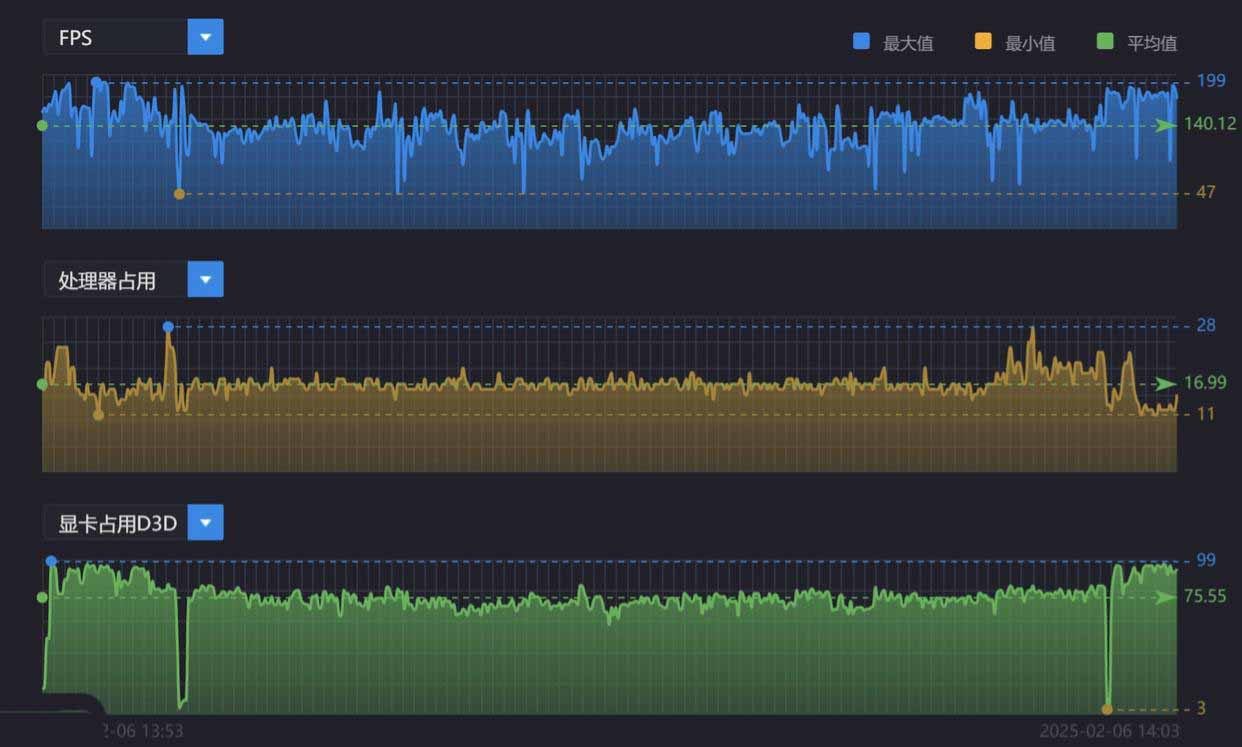Click the 显卡占用D3D selector label

pyautogui.click(x=115, y=523)
